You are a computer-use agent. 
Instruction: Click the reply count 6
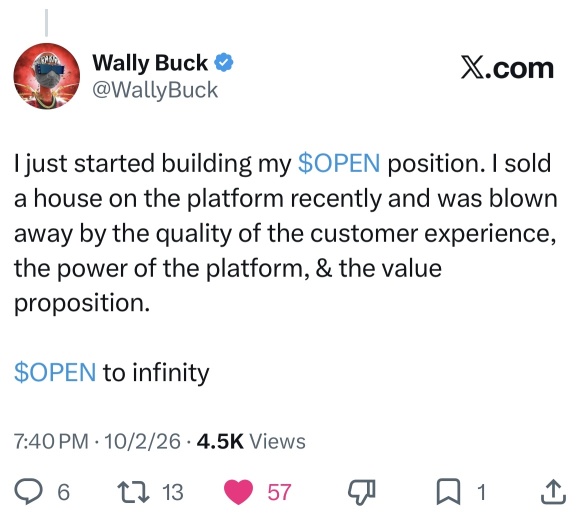[63, 492]
